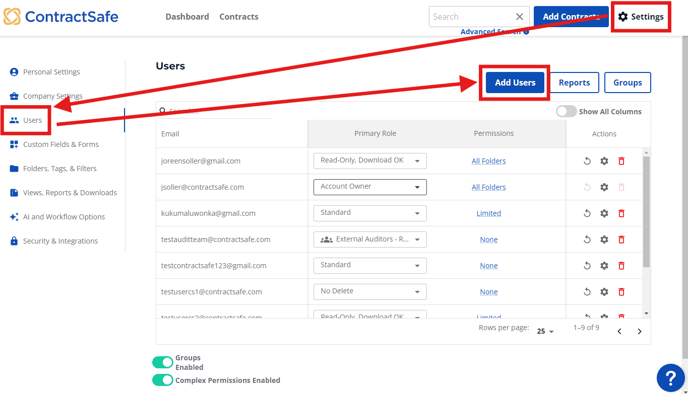
Task: Open gear settings for kukumaluwonka@gmail.com
Action: pyautogui.click(x=604, y=213)
